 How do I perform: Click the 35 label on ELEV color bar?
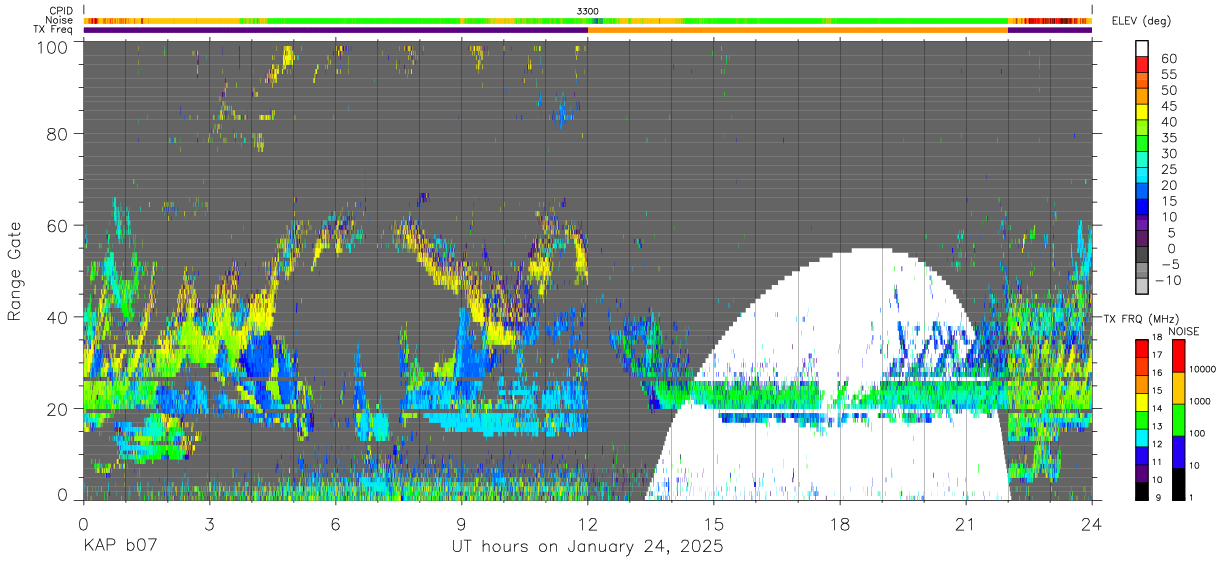coord(1167,138)
